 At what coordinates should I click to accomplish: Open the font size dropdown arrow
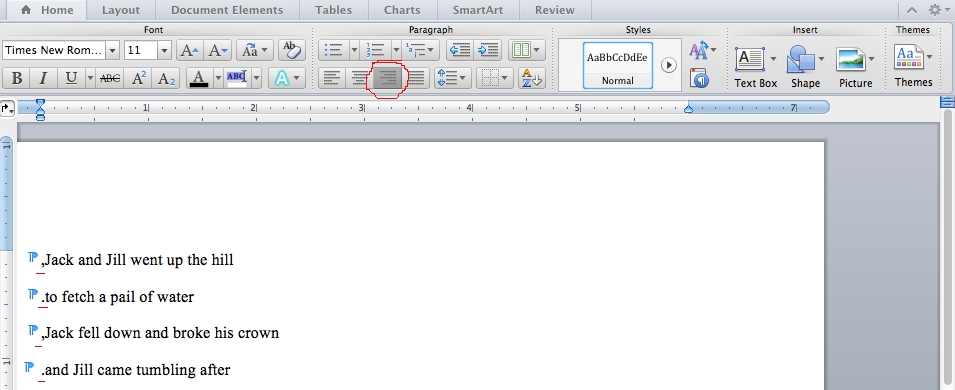(x=164, y=51)
